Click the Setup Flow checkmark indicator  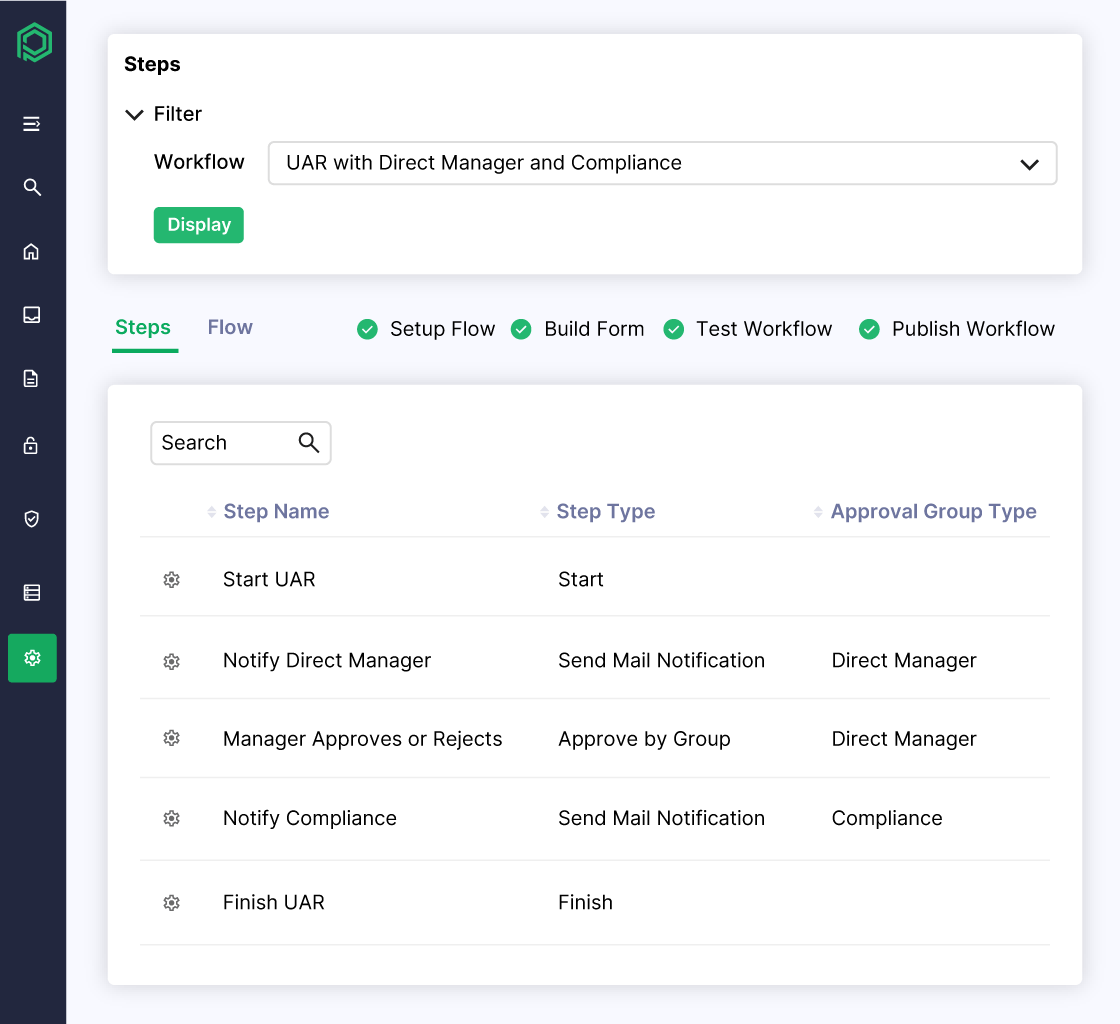(x=367, y=328)
